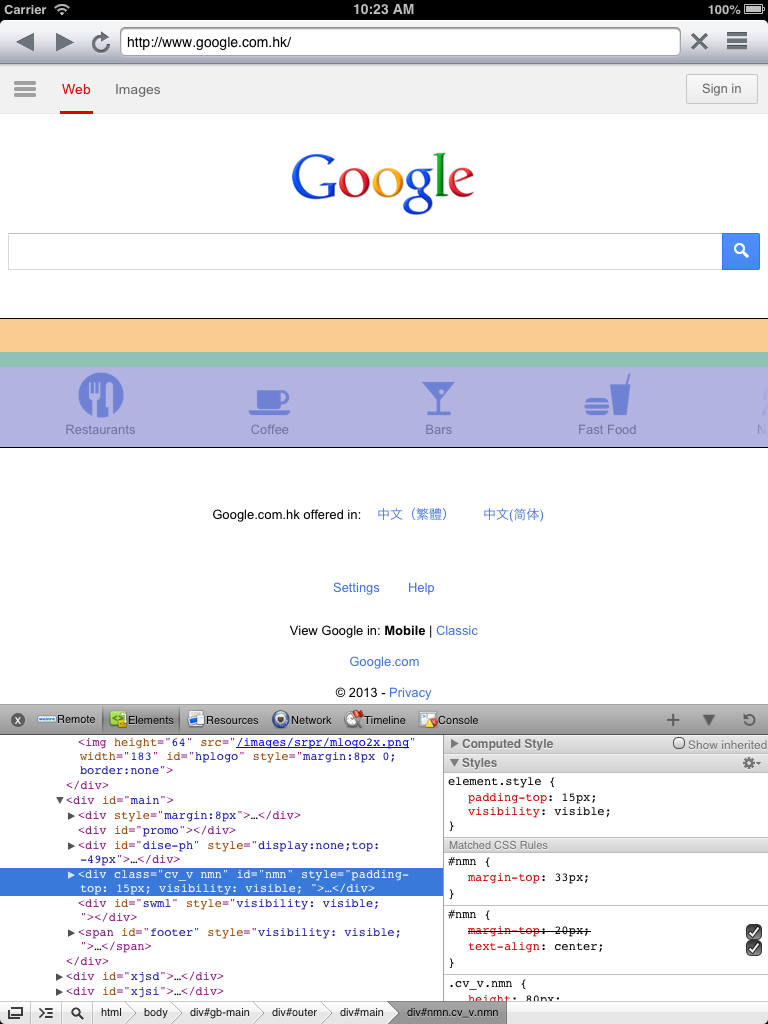Switch to the Console panel
The width and height of the screenshot is (768, 1024).
pos(449,720)
